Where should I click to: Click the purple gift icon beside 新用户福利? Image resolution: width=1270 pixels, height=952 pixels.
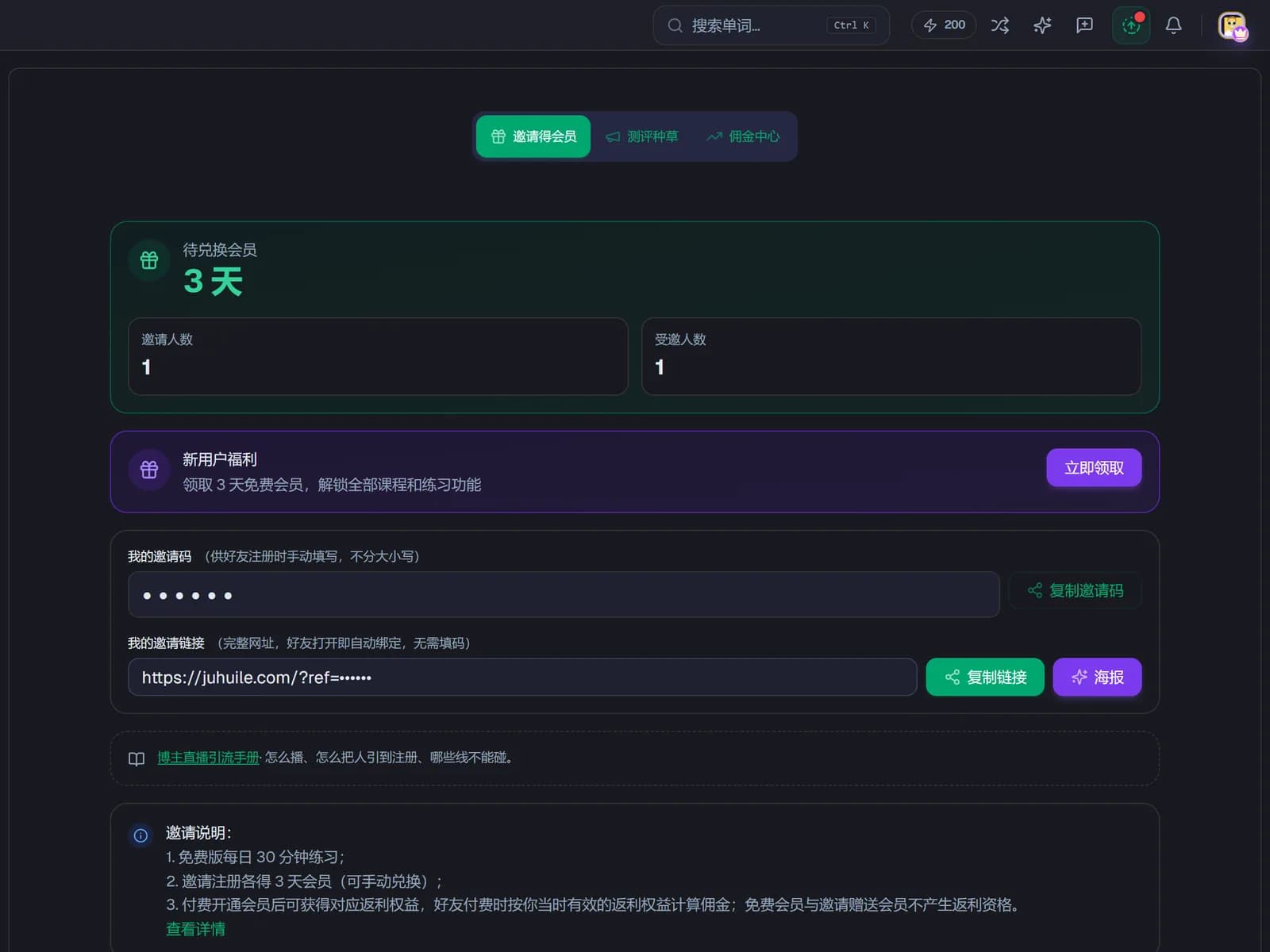click(x=149, y=470)
